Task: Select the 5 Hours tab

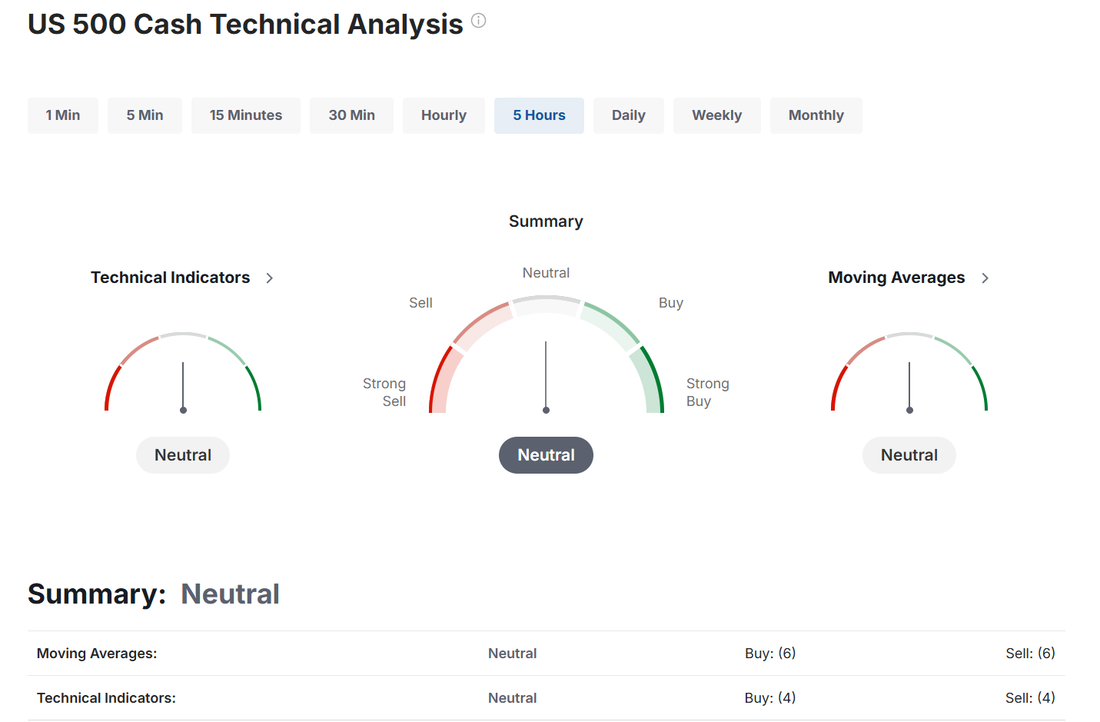Action: [x=539, y=115]
